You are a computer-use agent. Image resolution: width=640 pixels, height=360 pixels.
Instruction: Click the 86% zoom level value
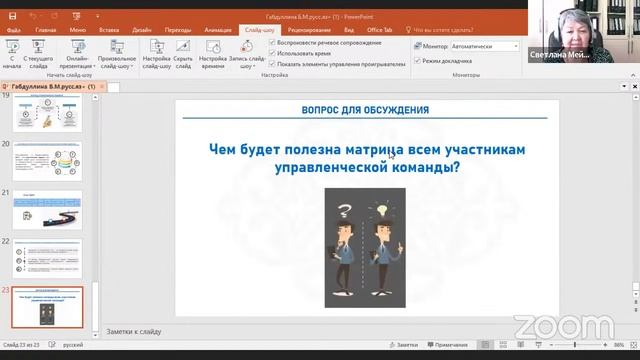[x=619, y=345]
